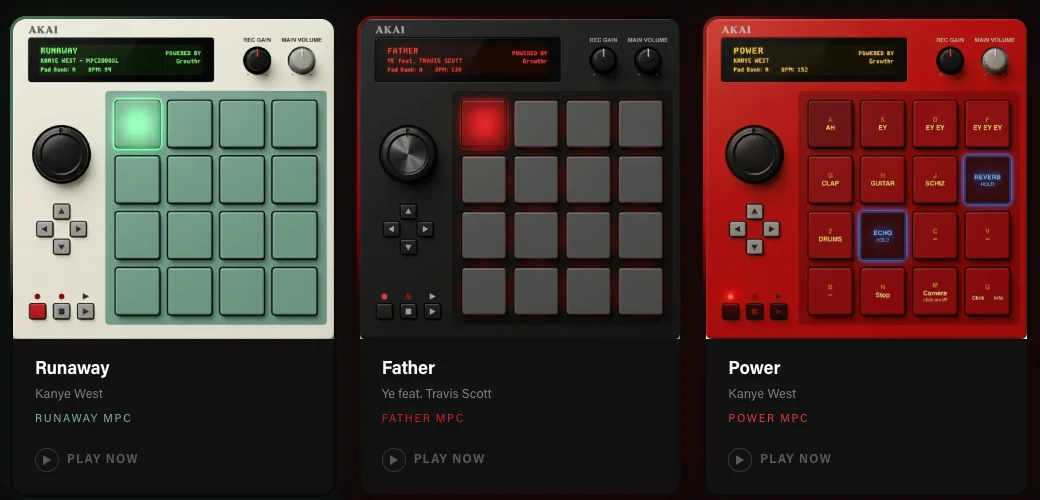Hit the play button on Father MPC device
The width and height of the screenshot is (1040, 500).
[432, 311]
